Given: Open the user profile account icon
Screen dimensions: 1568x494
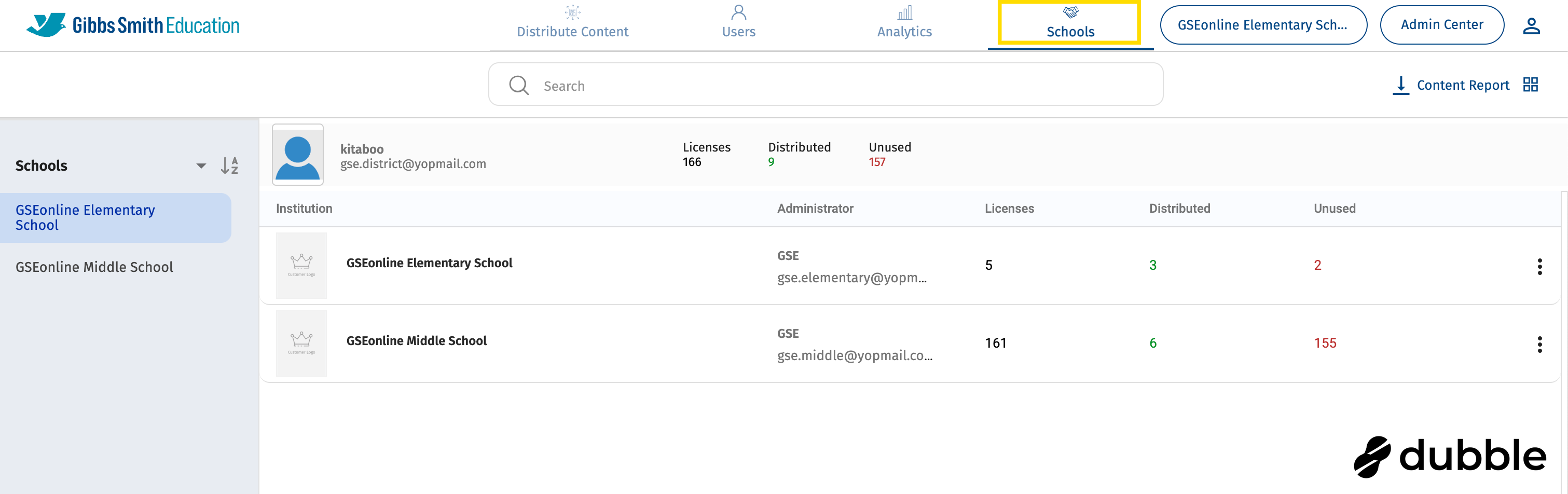Looking at the screenshot, I should tap(1532, 24).
